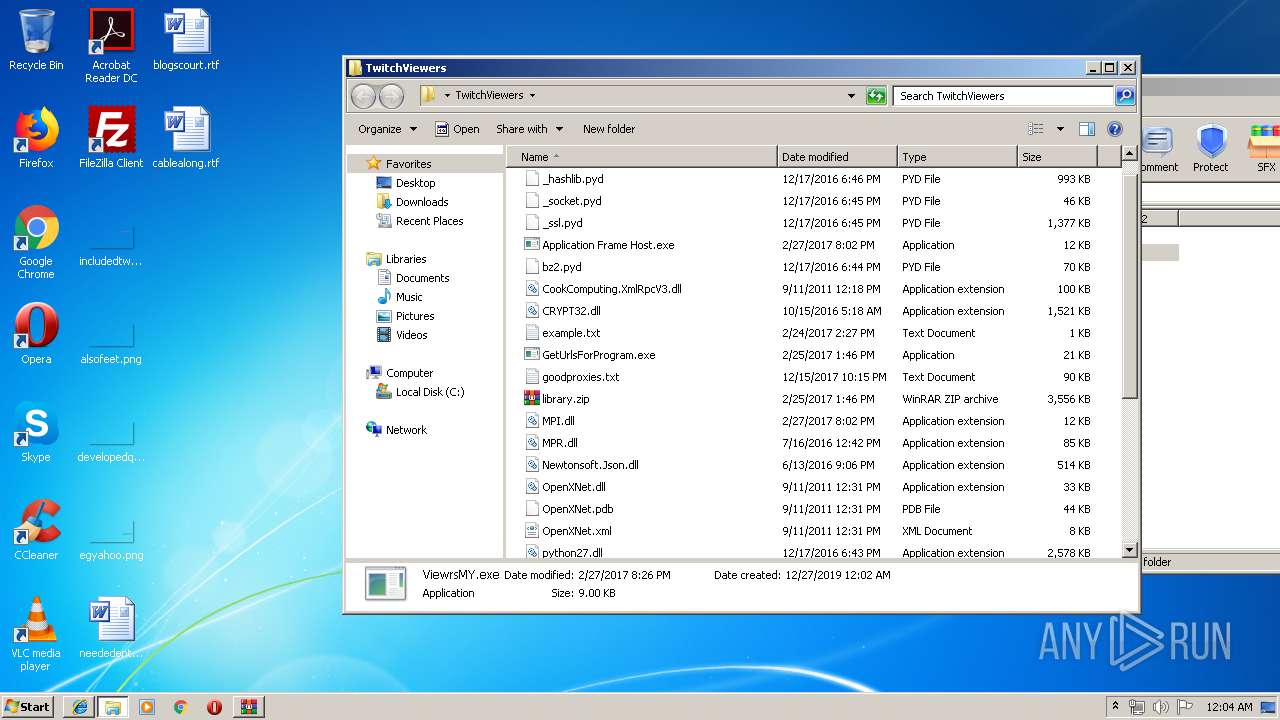Viewport: 1280px width, 720px height.
Task: Open the Recycle Bin desktop icon
Action: [36, 40]
